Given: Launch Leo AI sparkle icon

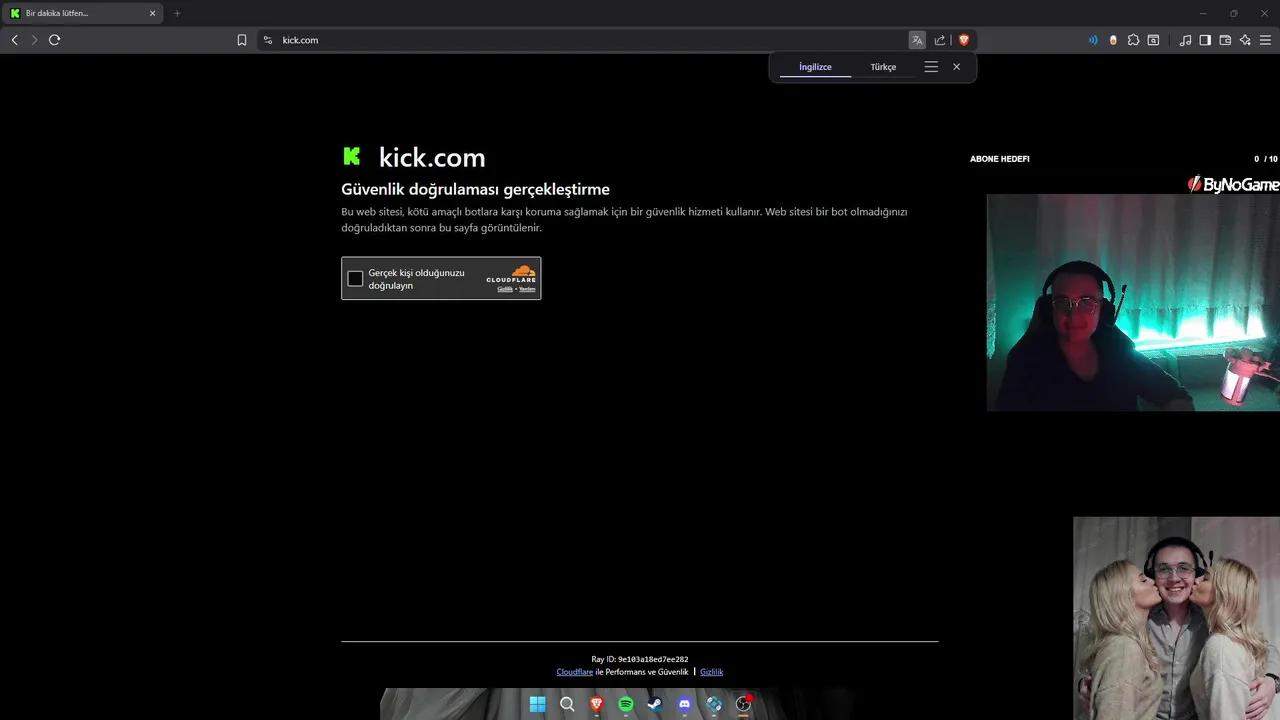Looking at the screenshot, I should 1245,40.
